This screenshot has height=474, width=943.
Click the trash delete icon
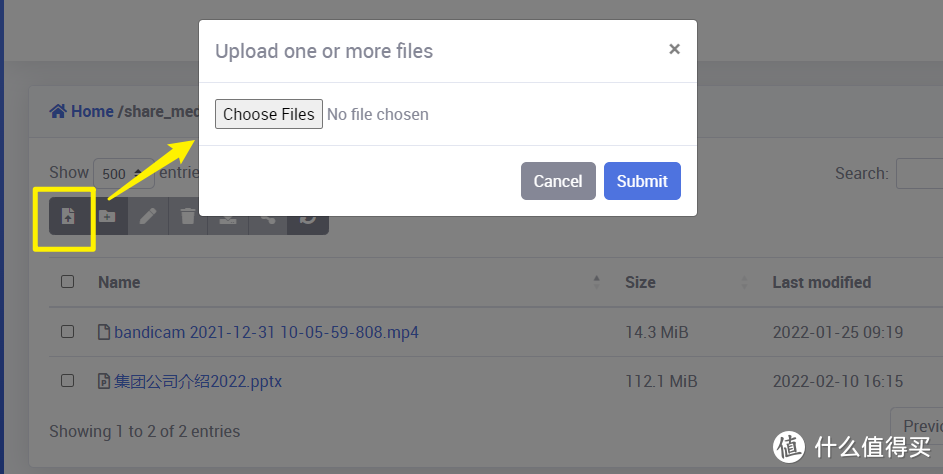tap(188, 216)
